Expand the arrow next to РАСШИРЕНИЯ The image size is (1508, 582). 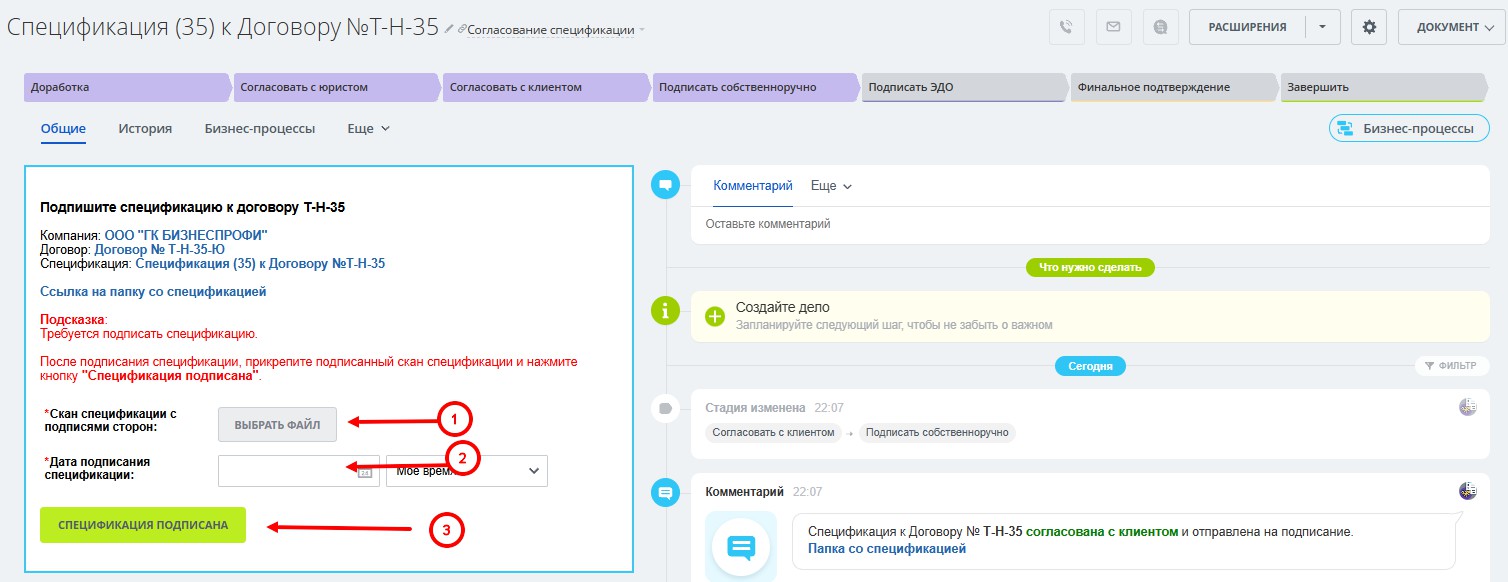coord(1322,27)
